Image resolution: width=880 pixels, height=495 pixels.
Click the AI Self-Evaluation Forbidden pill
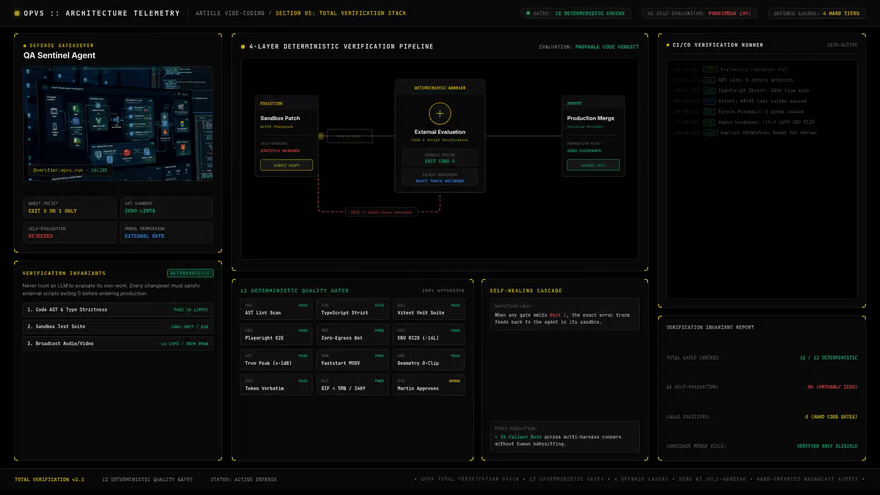[699, 13]
